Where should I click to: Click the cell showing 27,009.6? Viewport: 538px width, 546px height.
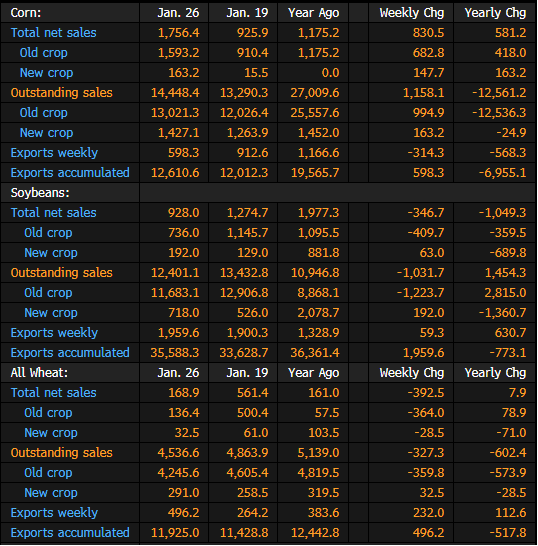(x=315, y=93)
